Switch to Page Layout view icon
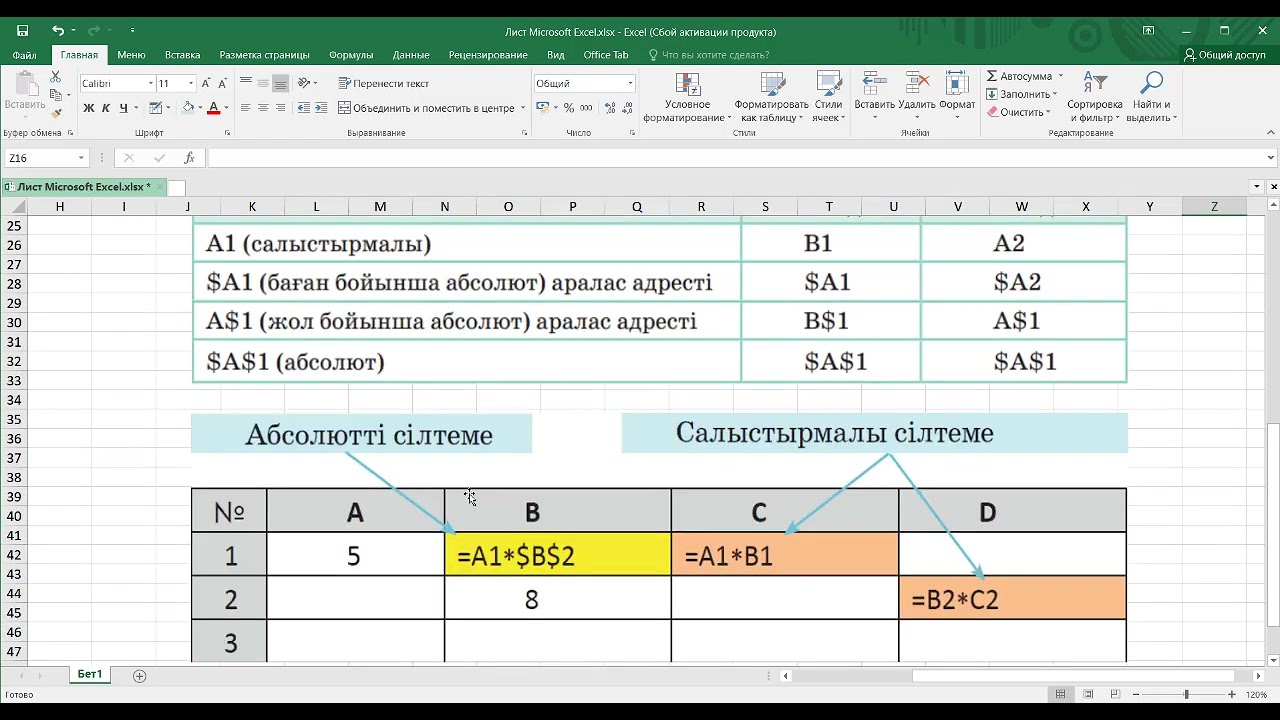 pyautogui.click(x=1088, y=694)
